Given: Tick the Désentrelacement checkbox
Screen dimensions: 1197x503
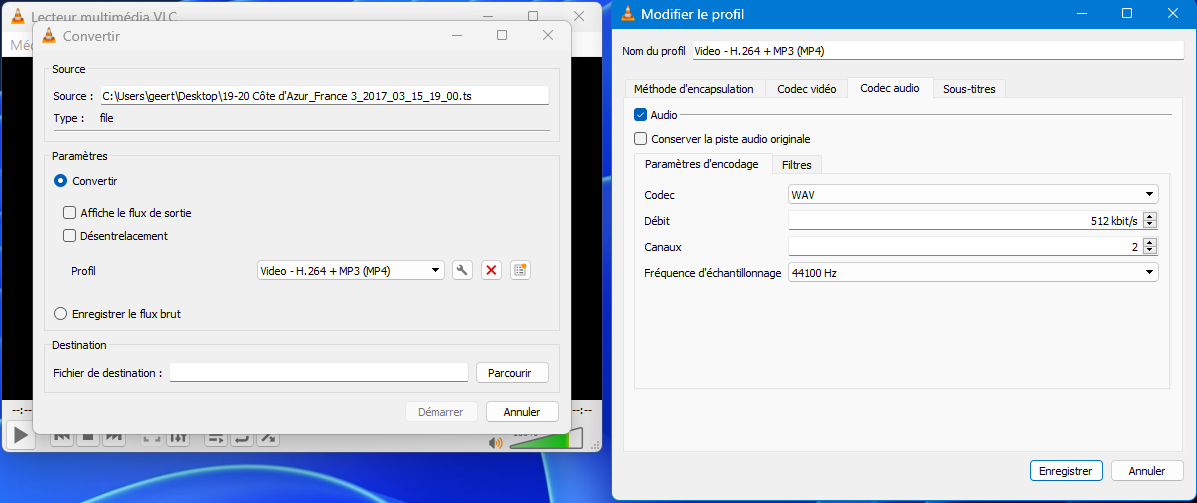Looking at the screenshot, I should (70, 236).
